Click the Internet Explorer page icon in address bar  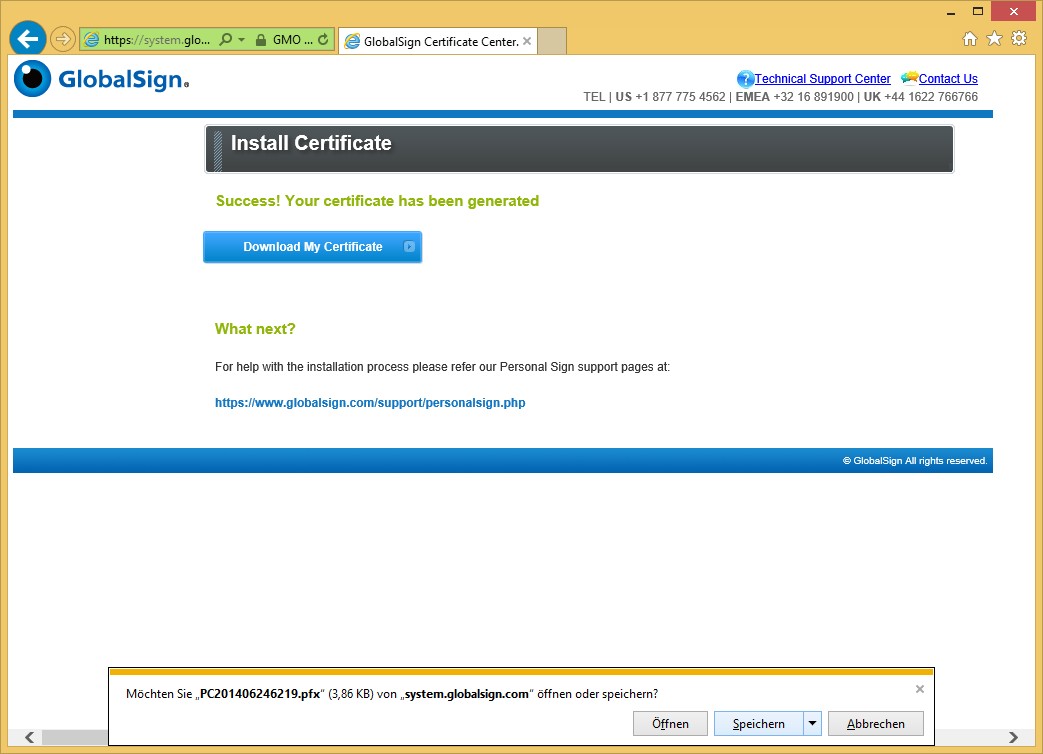coord(92,40)
